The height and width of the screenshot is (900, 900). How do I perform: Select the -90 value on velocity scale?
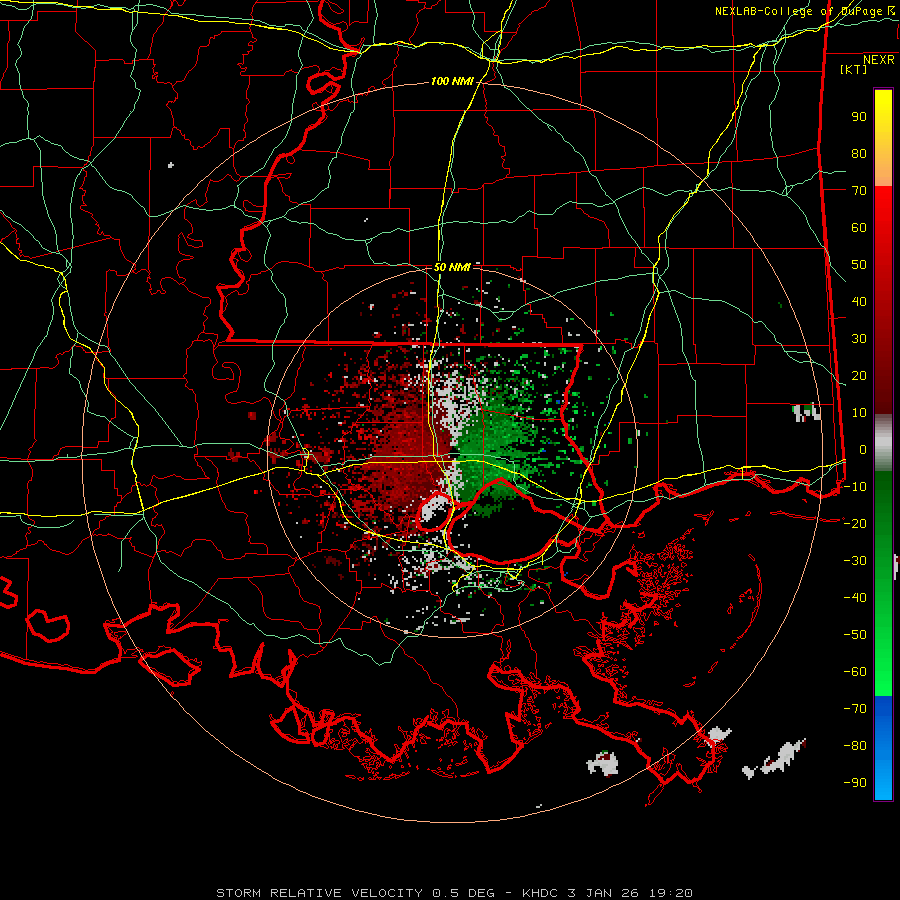tap(855, 782)
